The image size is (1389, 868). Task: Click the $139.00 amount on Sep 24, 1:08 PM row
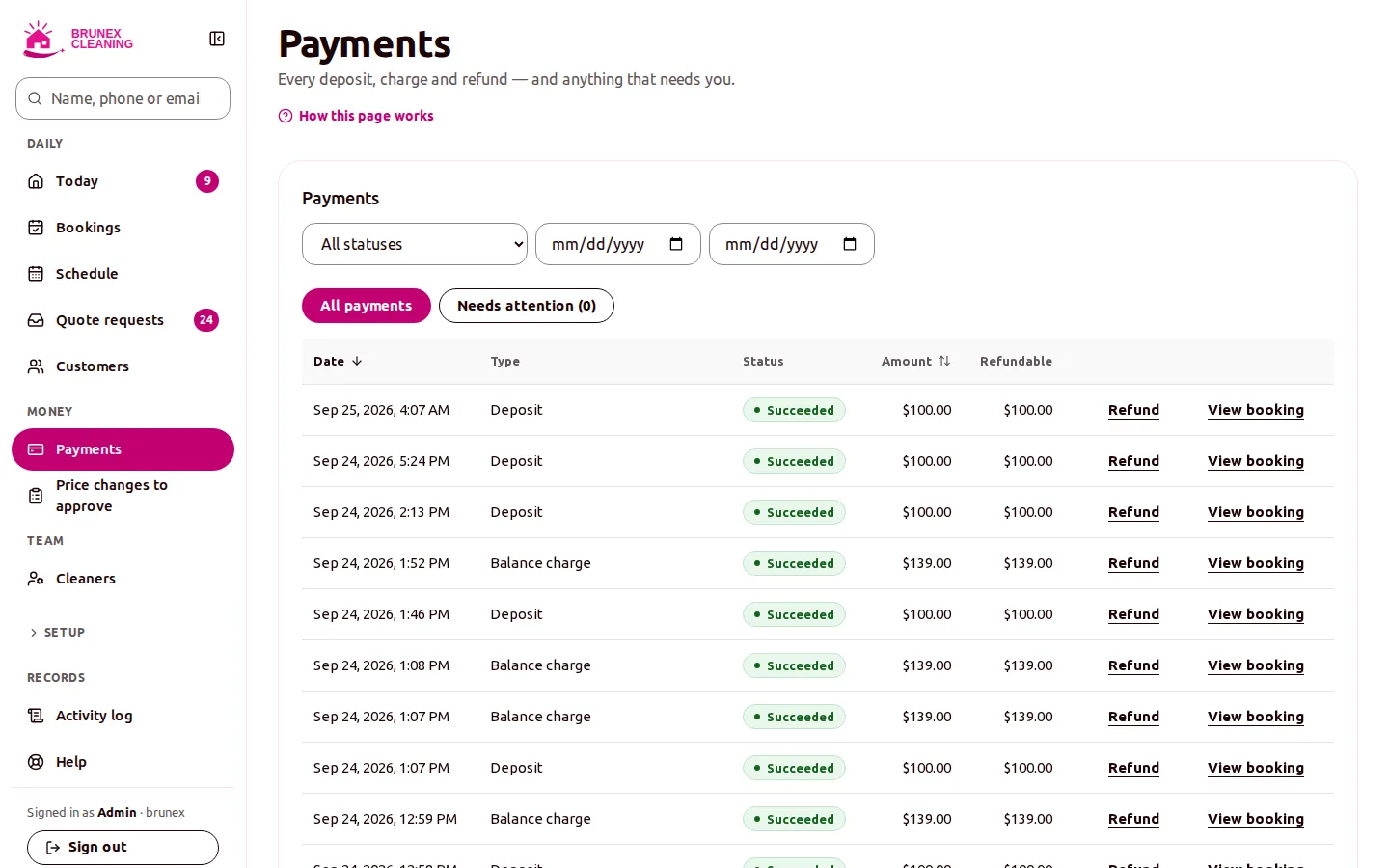point(927,665)
